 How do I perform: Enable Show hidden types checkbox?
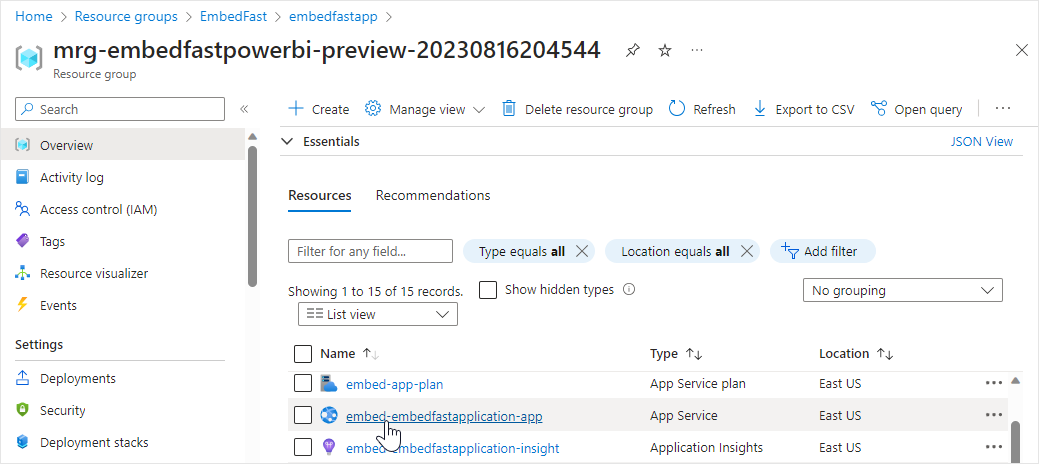[x=488, y=290]
